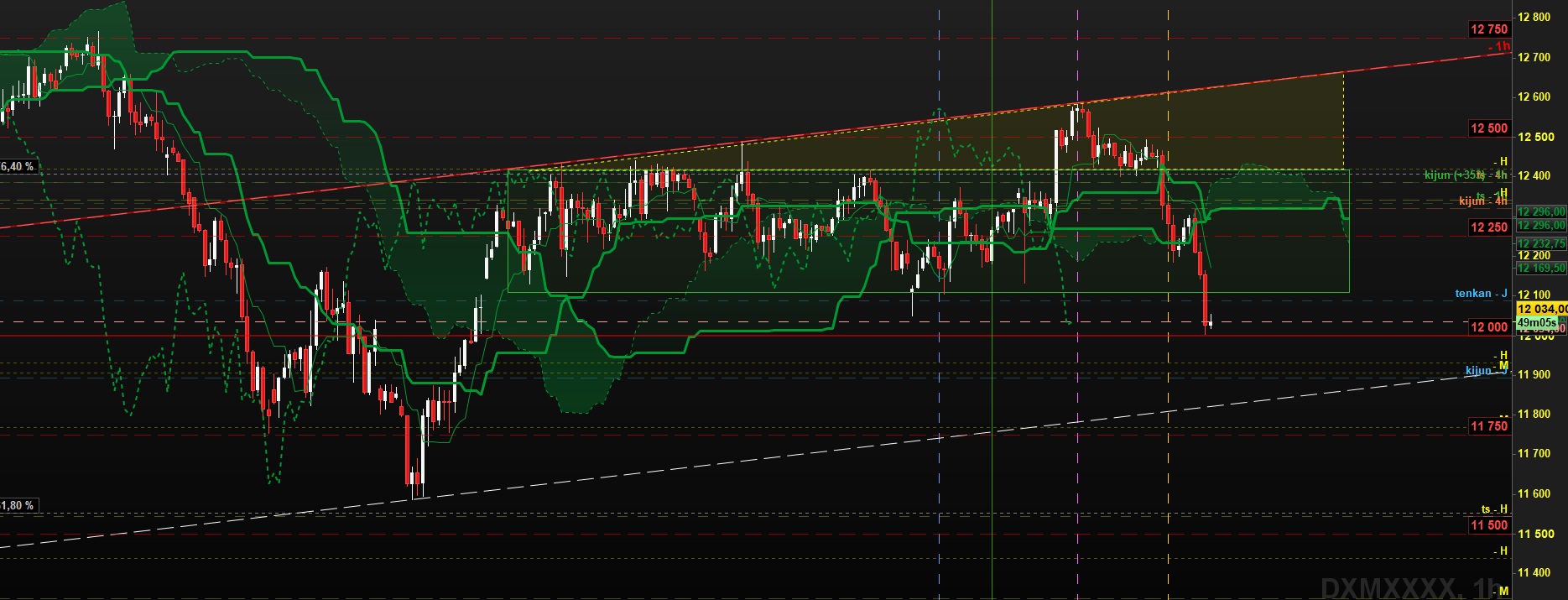Click the 12 800 axis value

click(1534, 17)
